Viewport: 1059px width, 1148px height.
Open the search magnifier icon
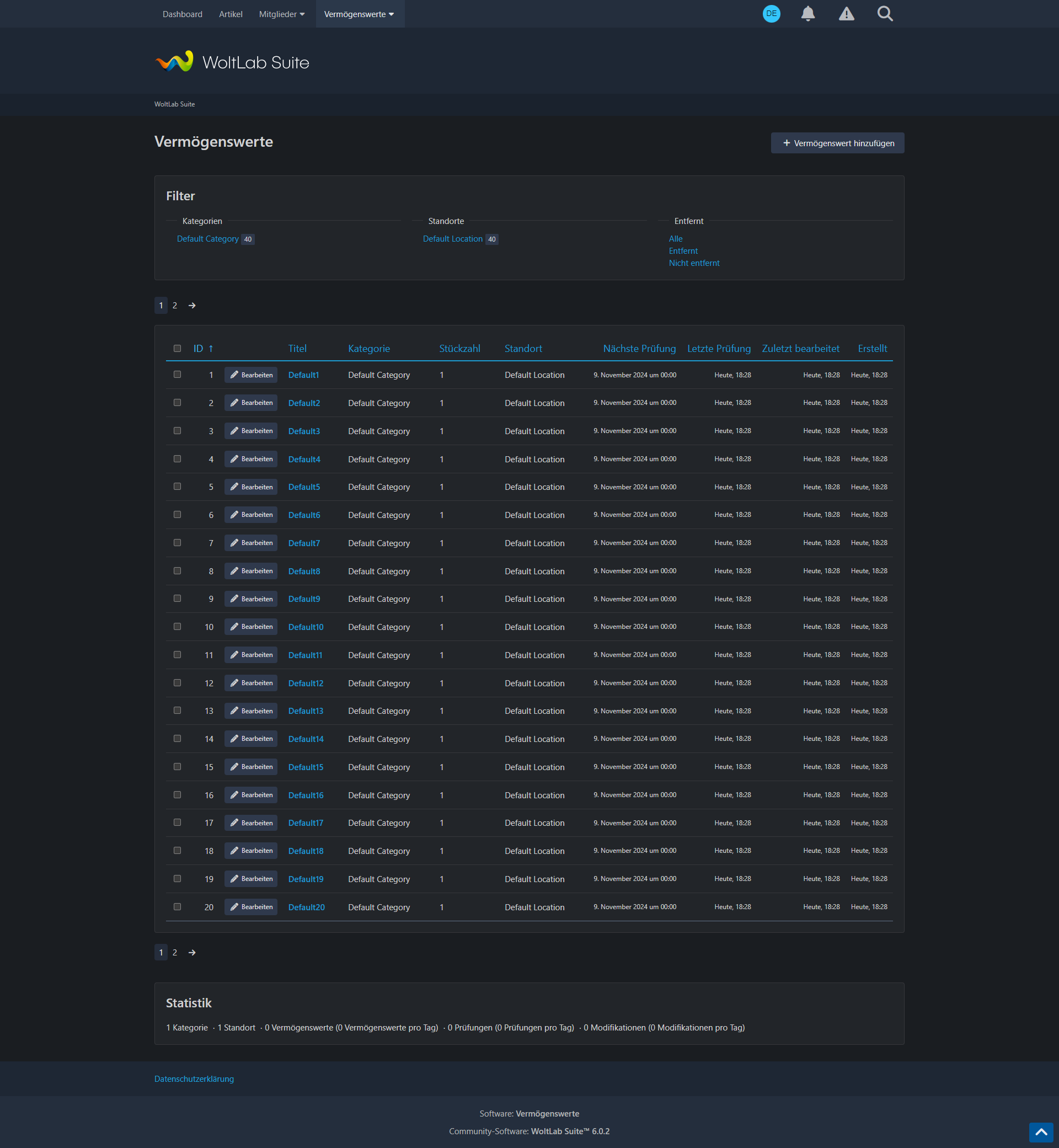click(x=885, y=14)
